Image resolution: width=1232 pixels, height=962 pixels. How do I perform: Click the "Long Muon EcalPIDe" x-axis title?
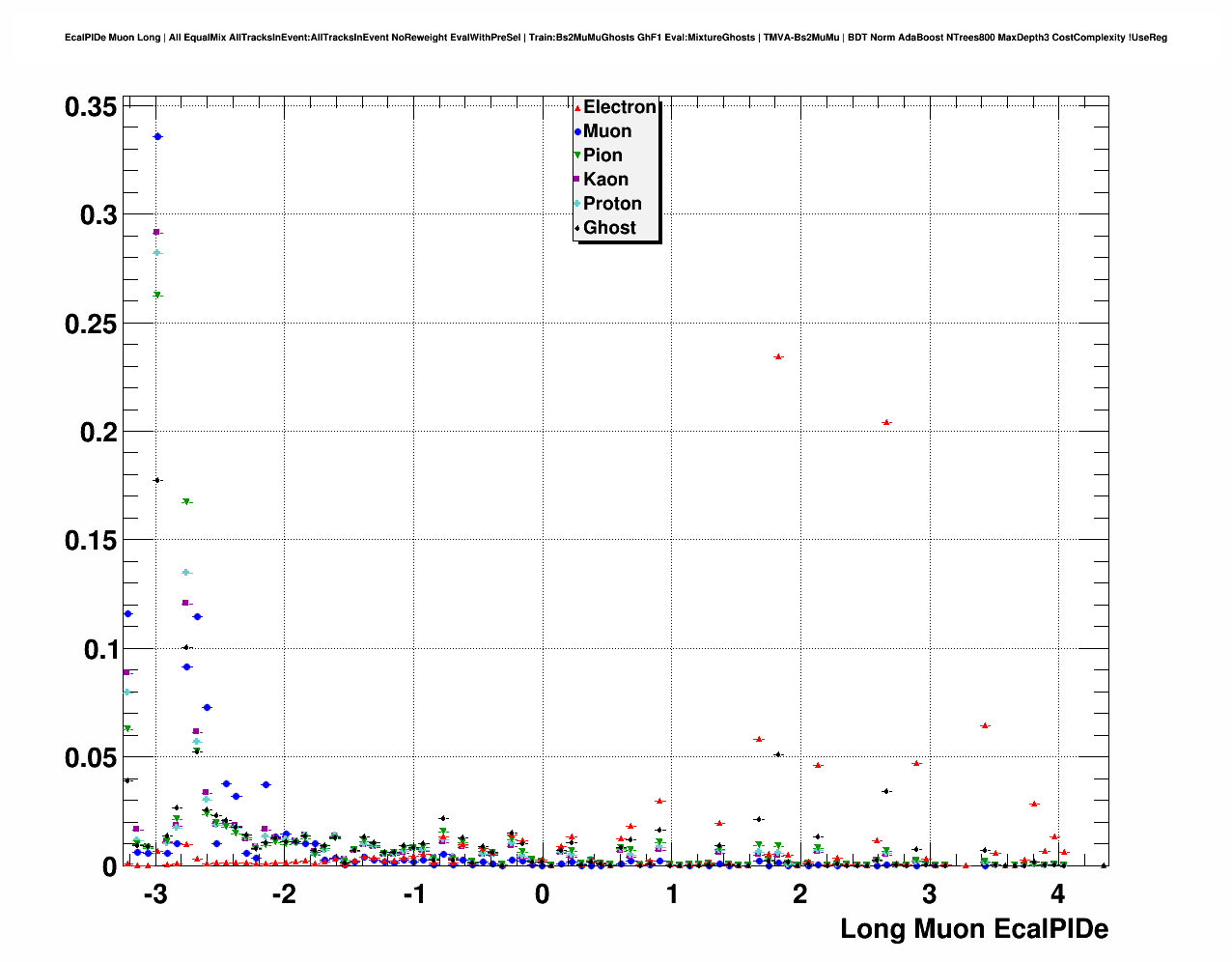(973, 929)
